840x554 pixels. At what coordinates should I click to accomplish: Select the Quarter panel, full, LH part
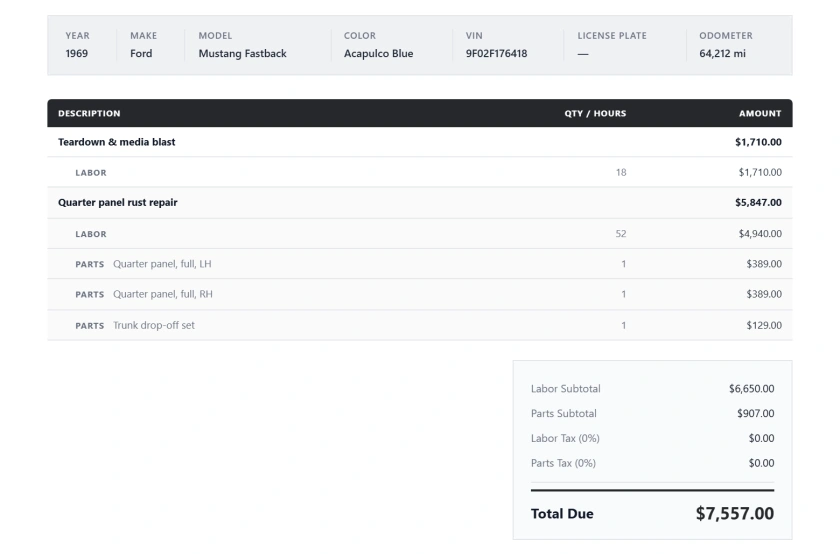tap(162, 264)
